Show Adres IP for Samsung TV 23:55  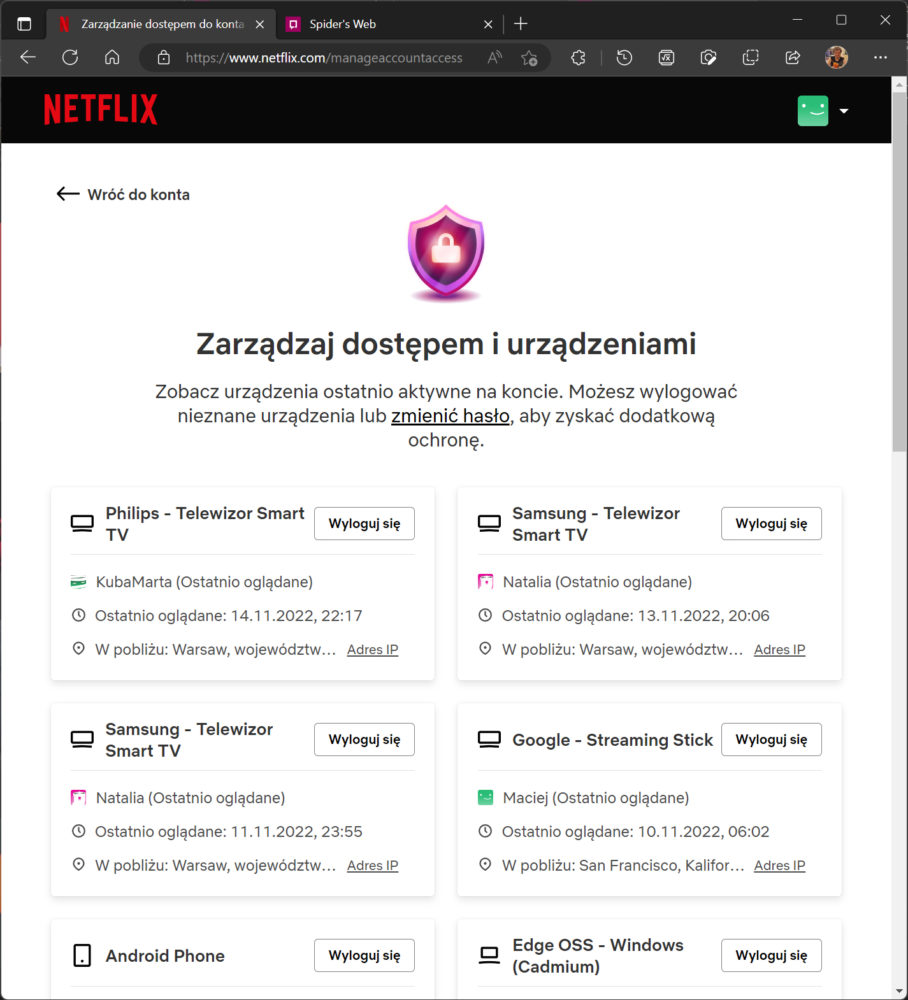pyautogui.click(x=372, y=865)
